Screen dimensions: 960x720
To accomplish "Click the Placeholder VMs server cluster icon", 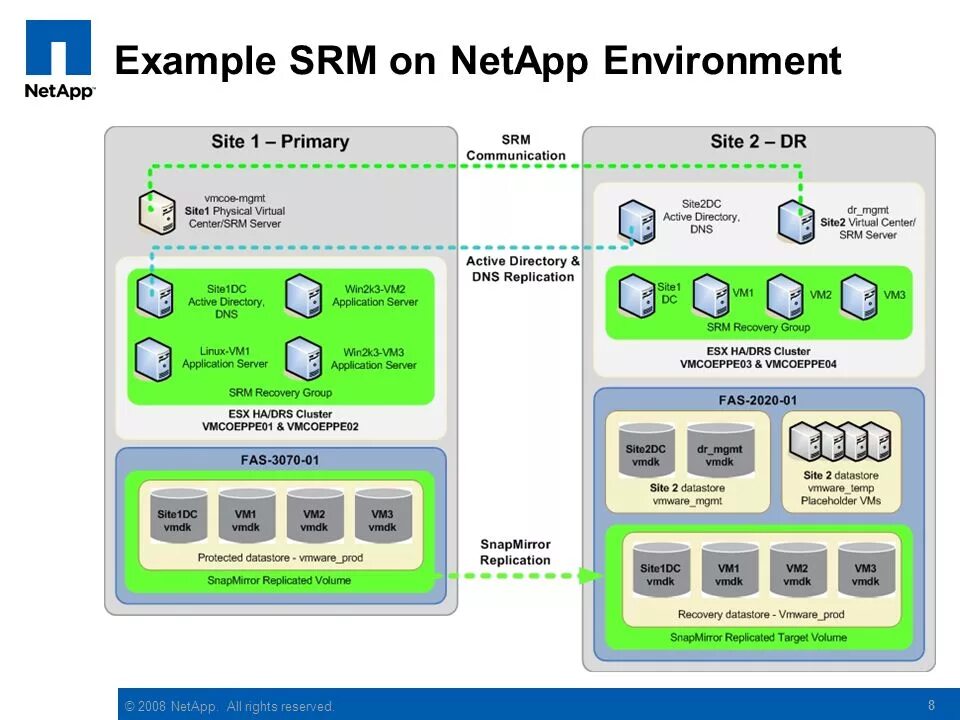I will tap(841, 442).
